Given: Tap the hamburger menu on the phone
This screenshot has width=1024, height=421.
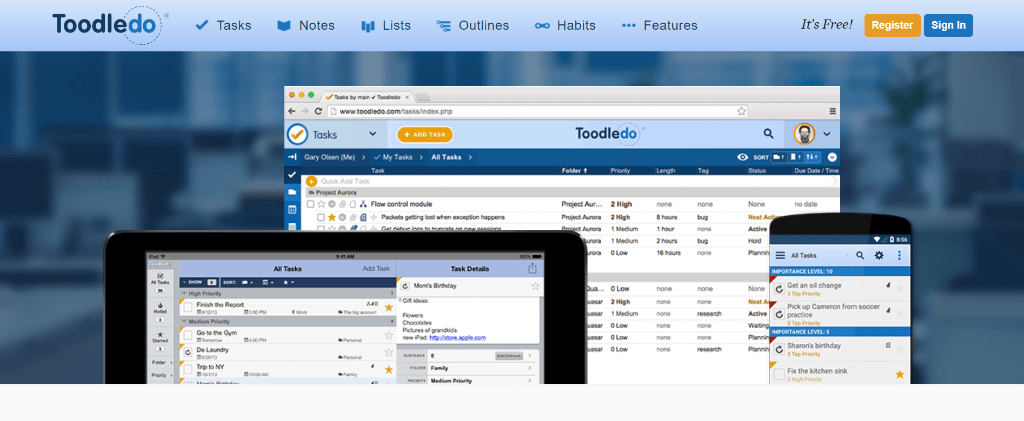Looking at the screenshot, I should (x=780, y=255).
